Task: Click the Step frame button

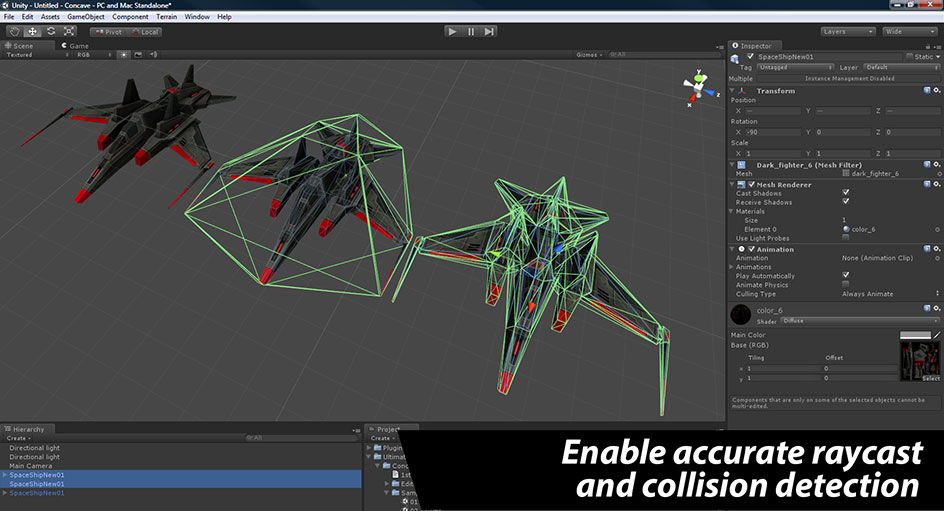Action: pos(489,31)
